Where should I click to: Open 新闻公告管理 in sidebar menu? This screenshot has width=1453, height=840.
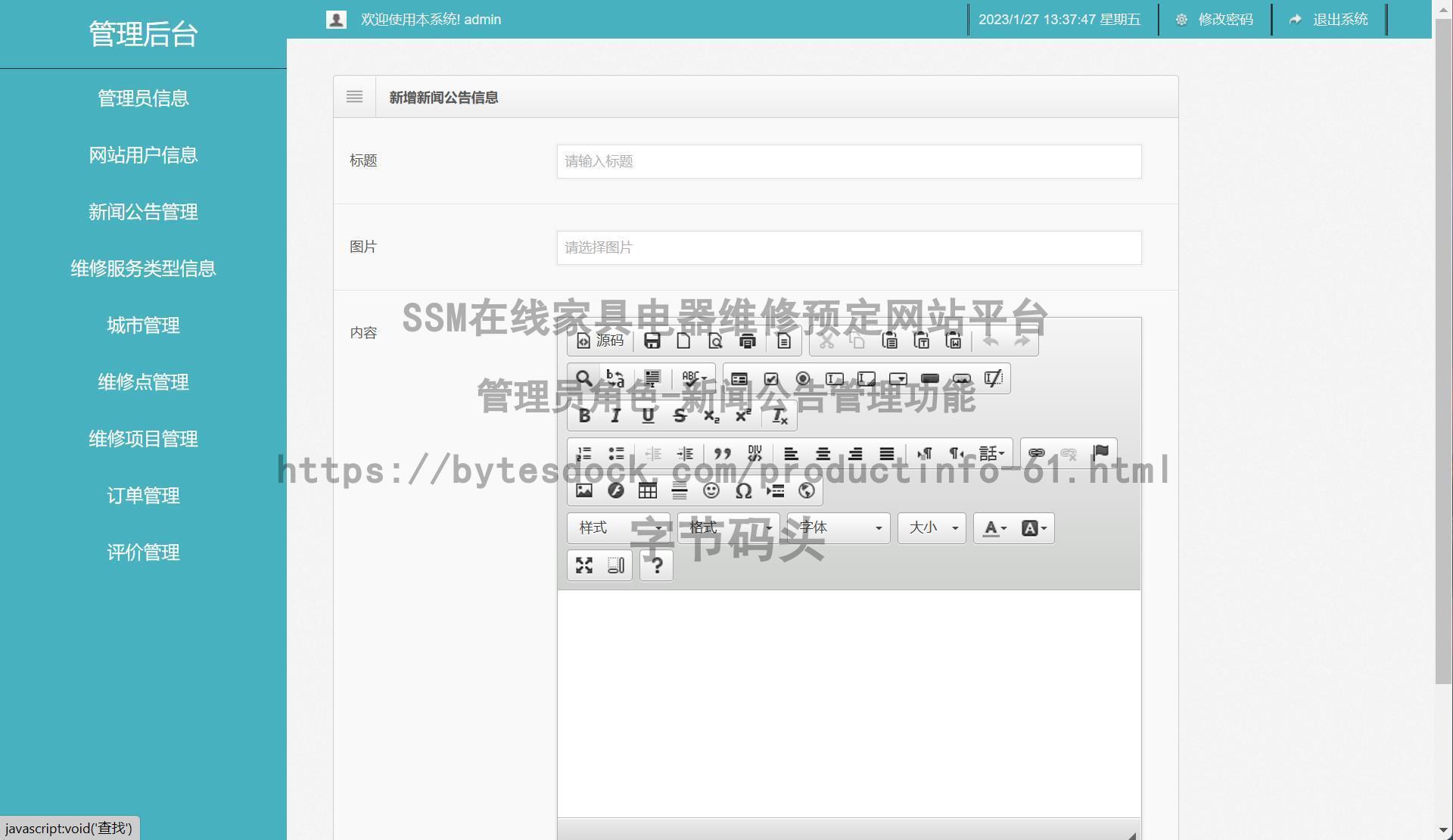(x=143, y=212)
